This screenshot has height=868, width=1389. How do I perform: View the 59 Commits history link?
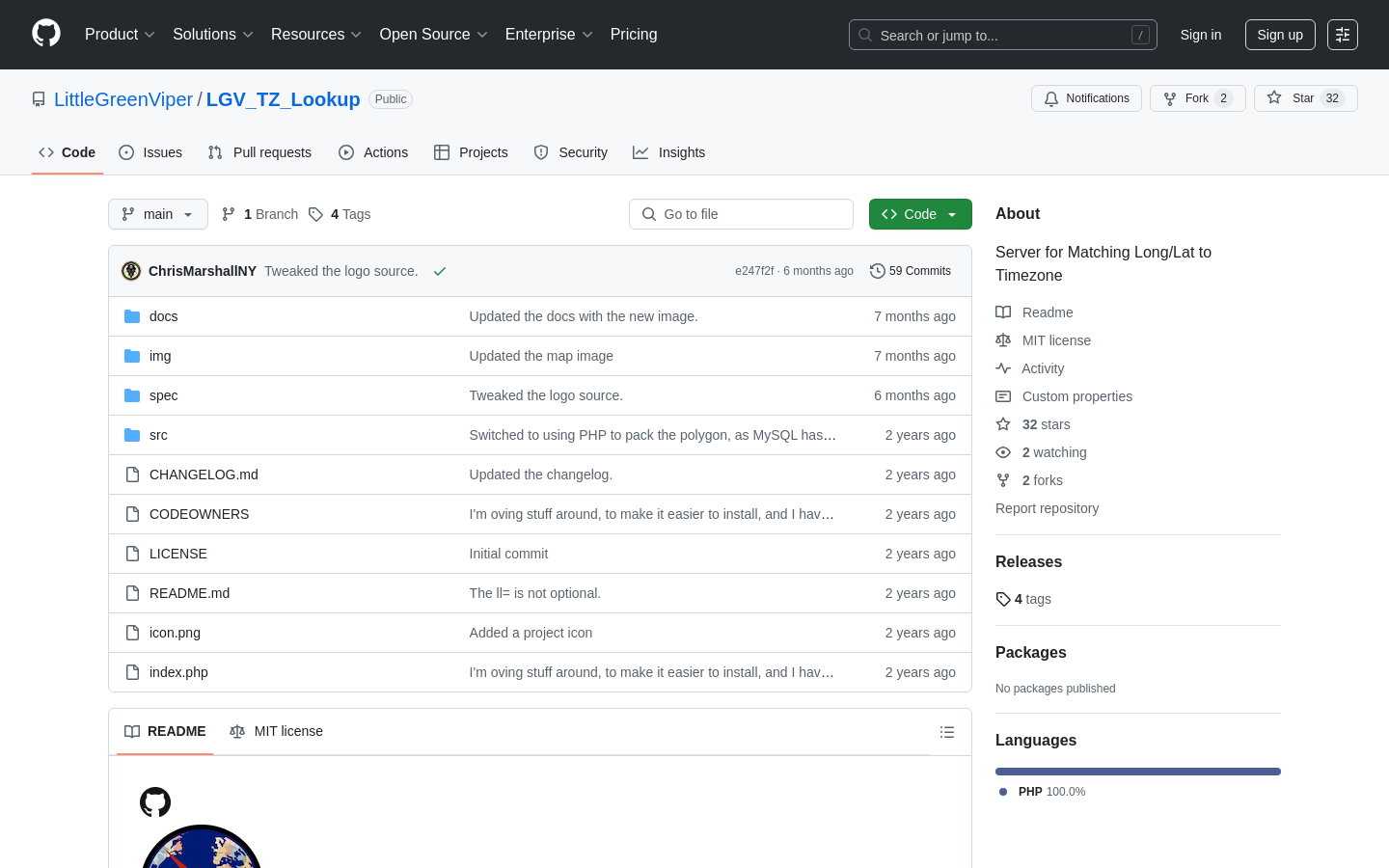[x=911, y=271]
